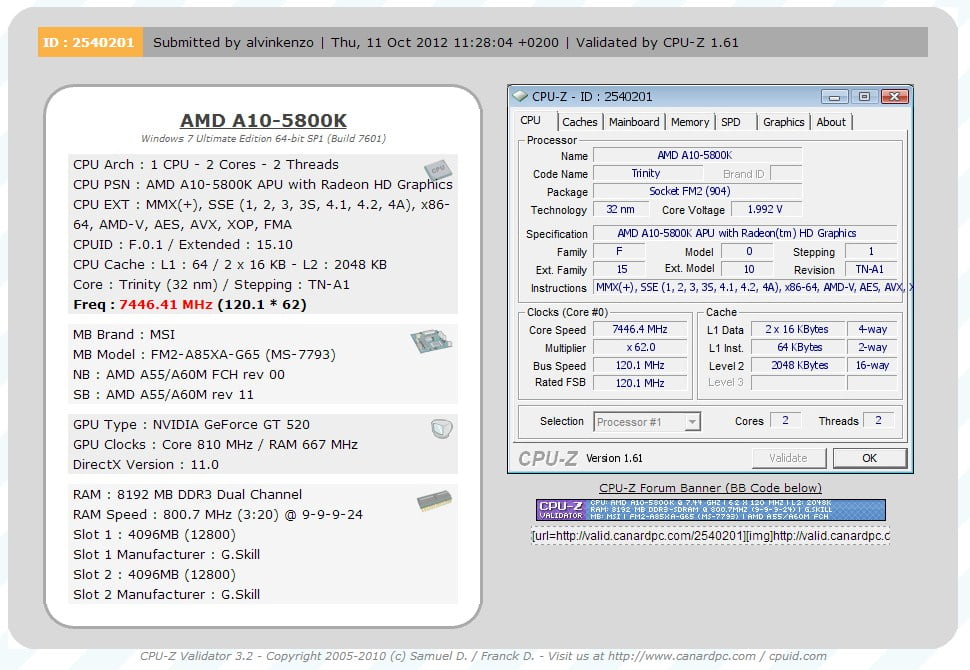The height and width of the screenshot is (670, 970).
Task: Click the CPU chip icon beside CPU Arch
Action: [438, 169]
